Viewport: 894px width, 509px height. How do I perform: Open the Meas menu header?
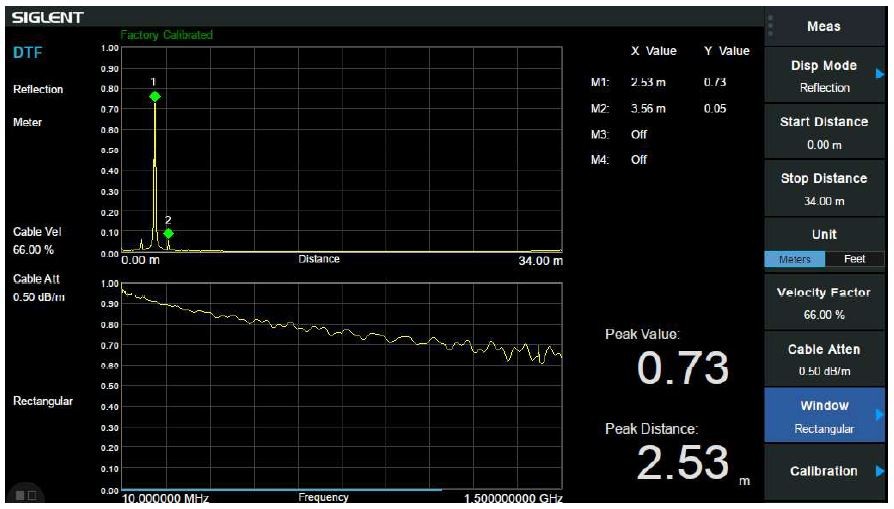pyautogui.click(x=824, y=26)
